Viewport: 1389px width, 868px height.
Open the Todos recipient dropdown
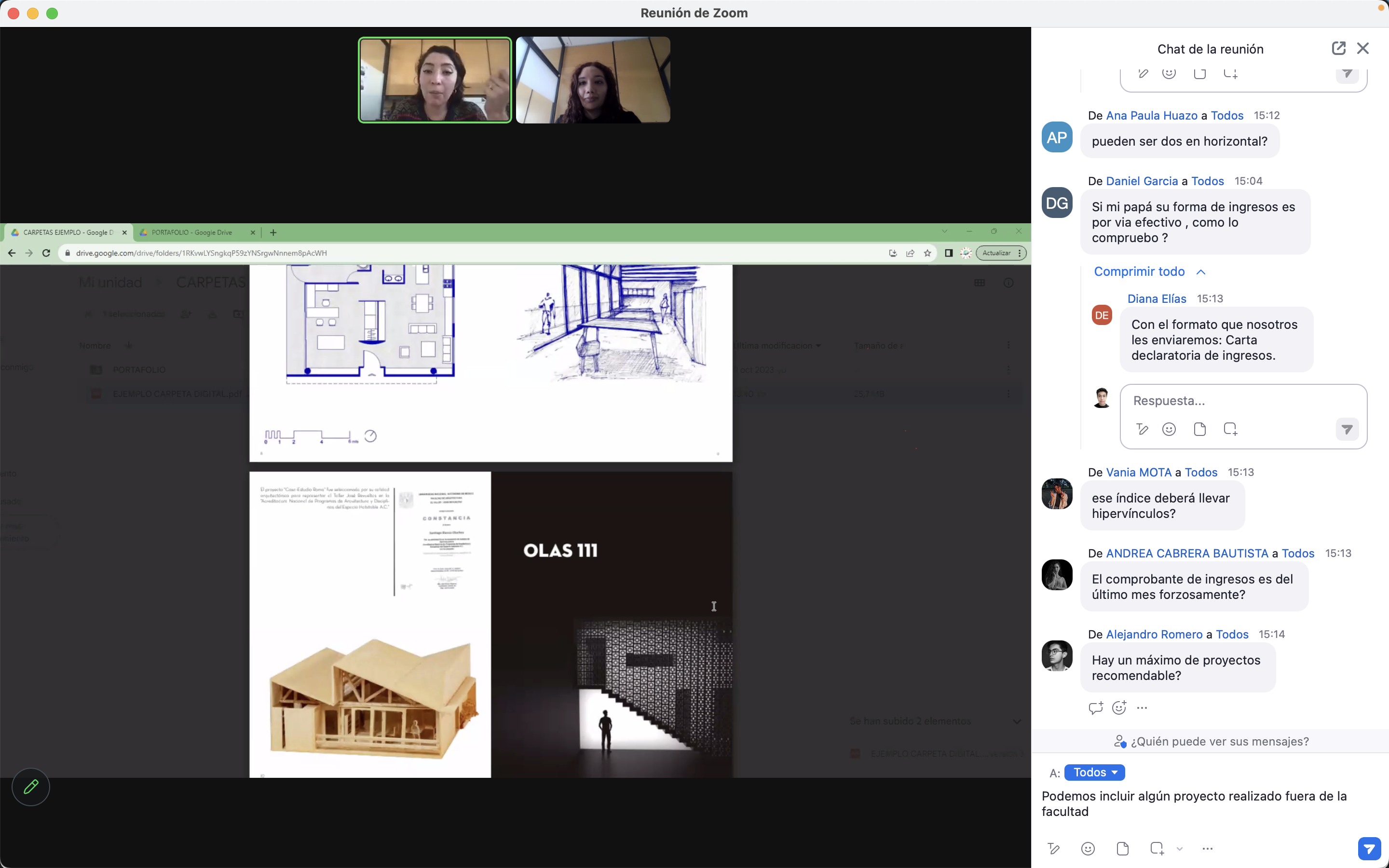(1094, 772)
